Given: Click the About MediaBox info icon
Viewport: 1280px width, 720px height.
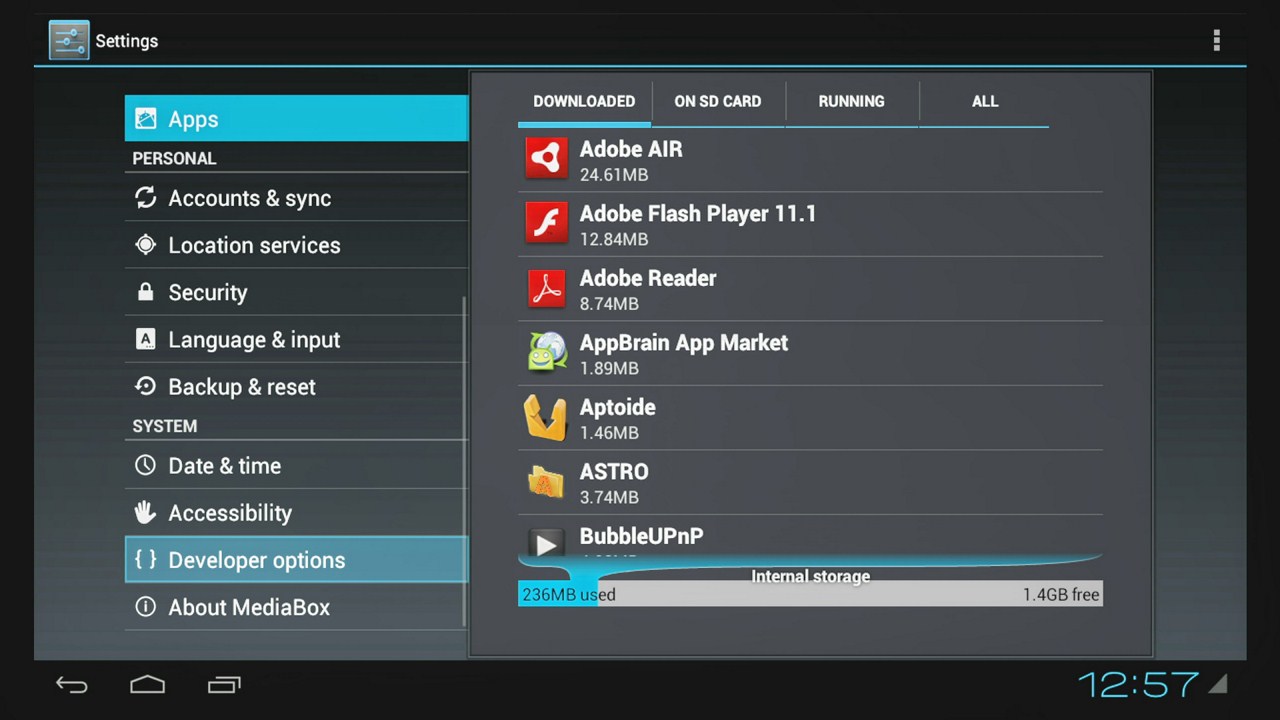Looking at the screenshot, I should (146, 607).
